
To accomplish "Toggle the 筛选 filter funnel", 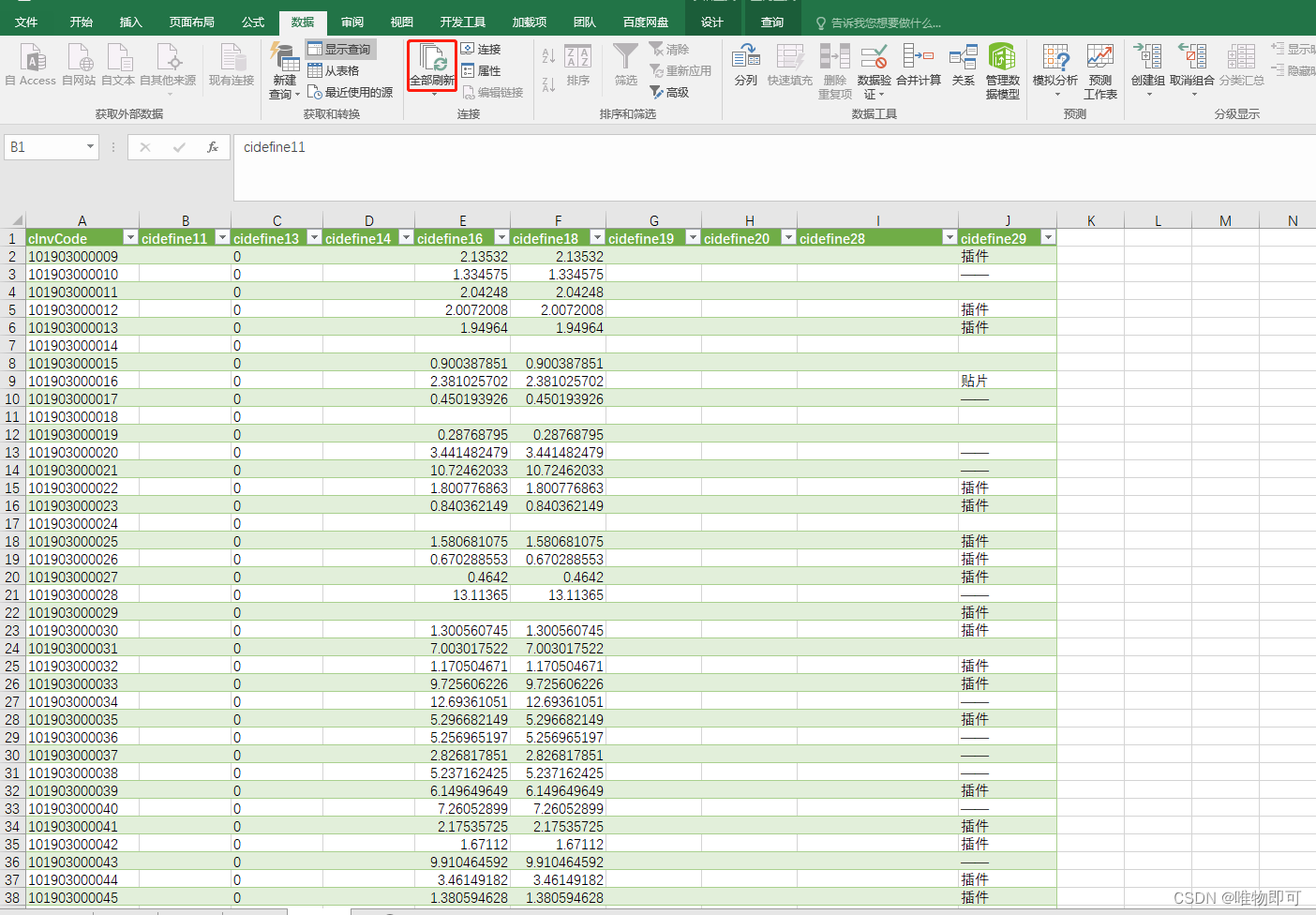I will [625, 65].
